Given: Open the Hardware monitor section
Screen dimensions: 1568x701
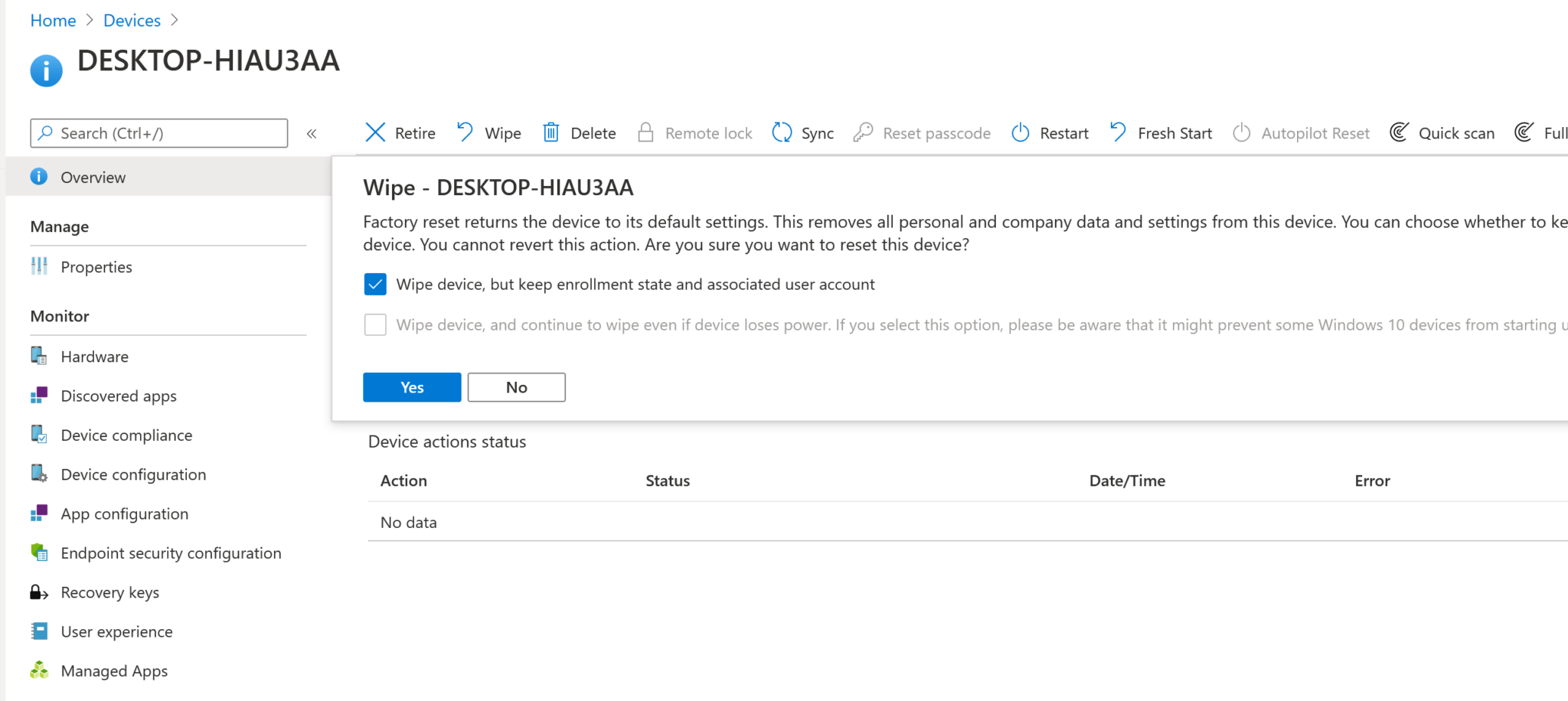Looking at the screenshot, I should click(94, 356).
